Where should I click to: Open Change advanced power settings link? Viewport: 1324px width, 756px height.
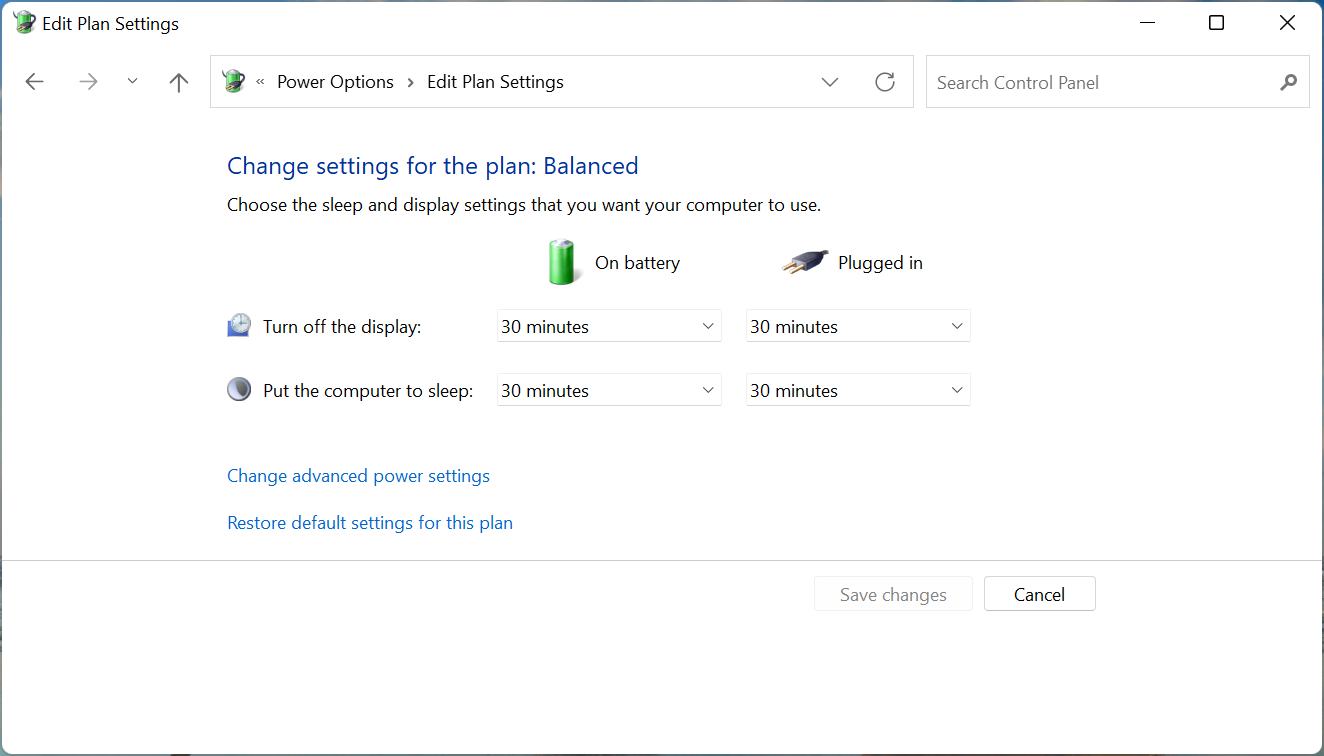358,476
